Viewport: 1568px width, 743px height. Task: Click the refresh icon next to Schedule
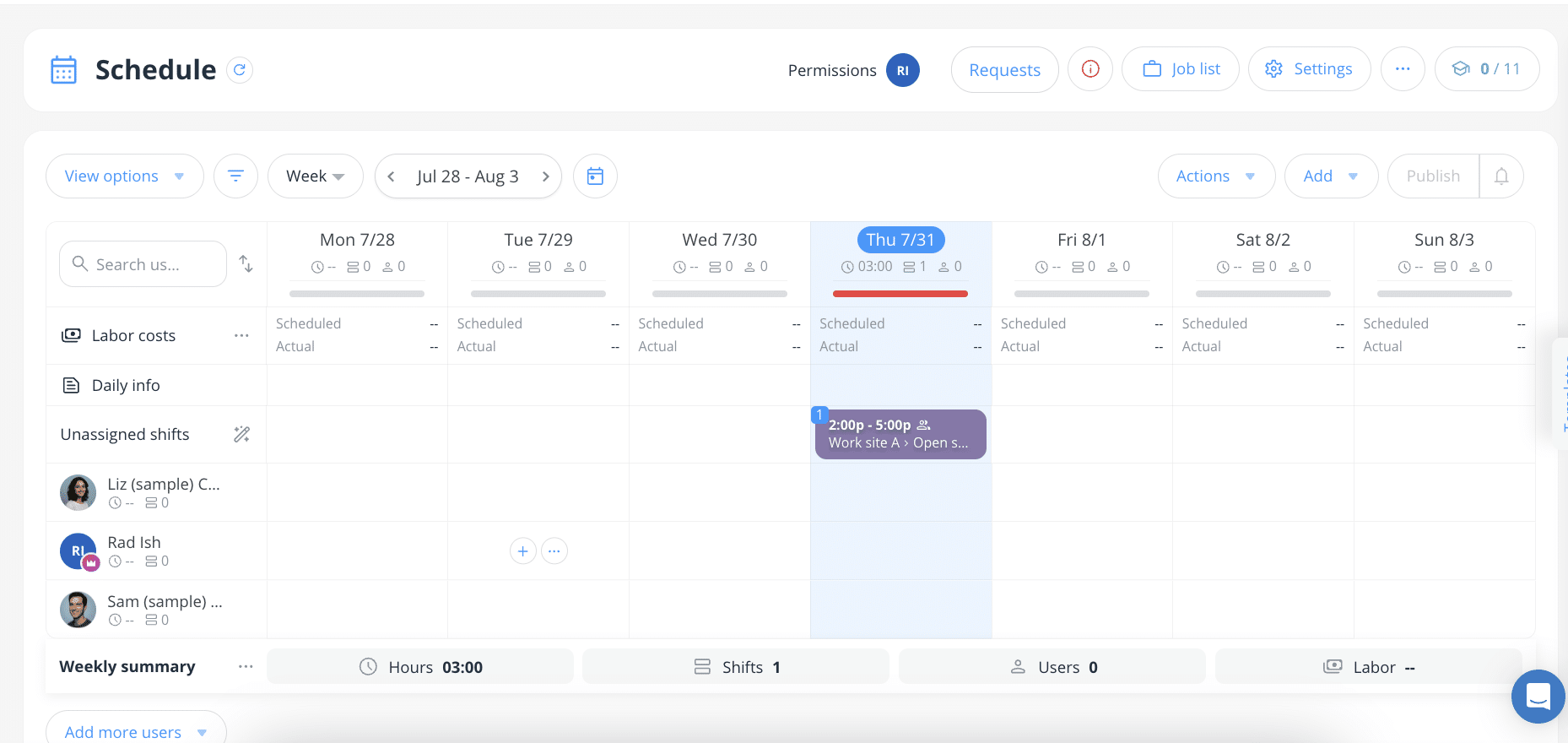240,70
